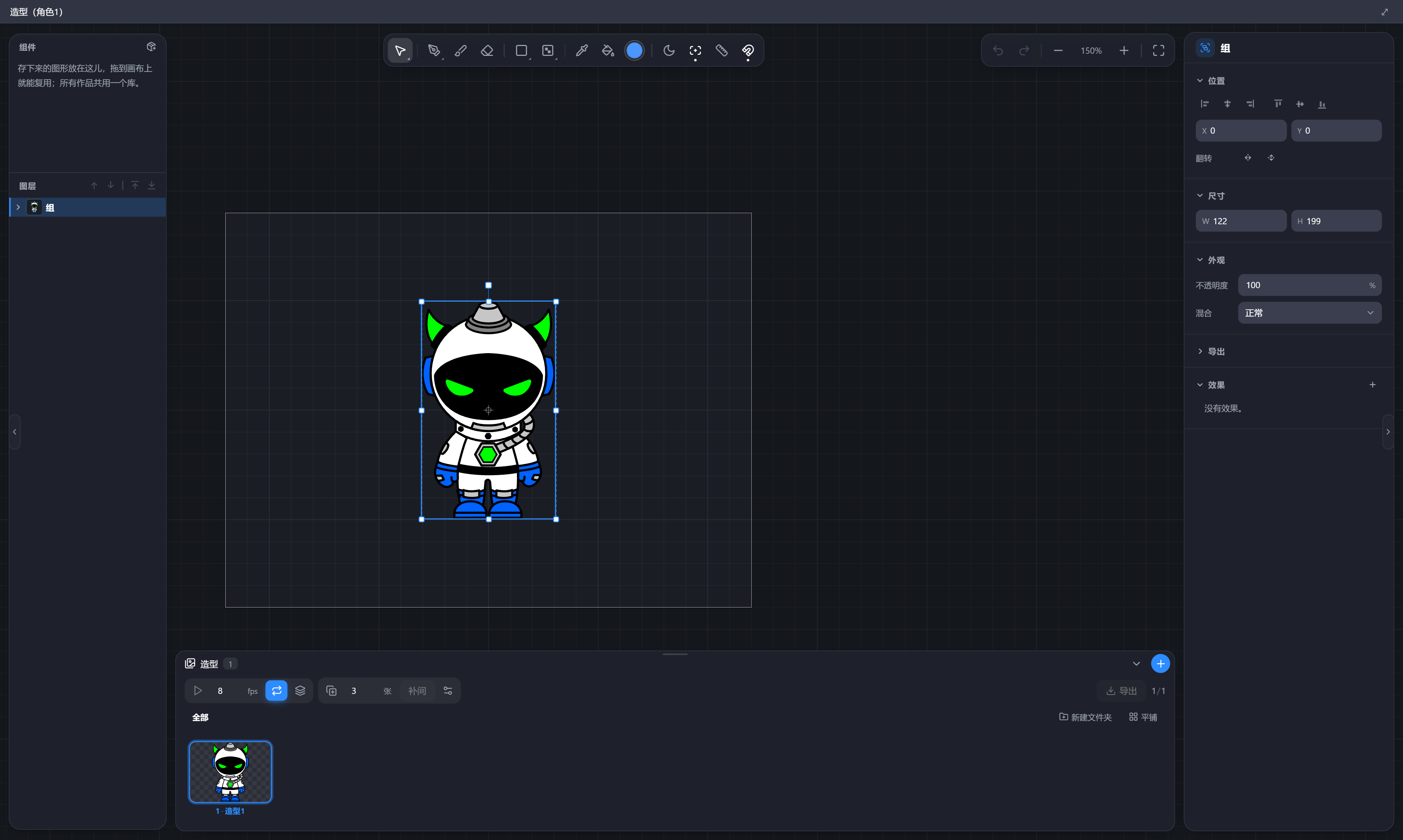Add a new effect with plus

tap(1372, 385)
